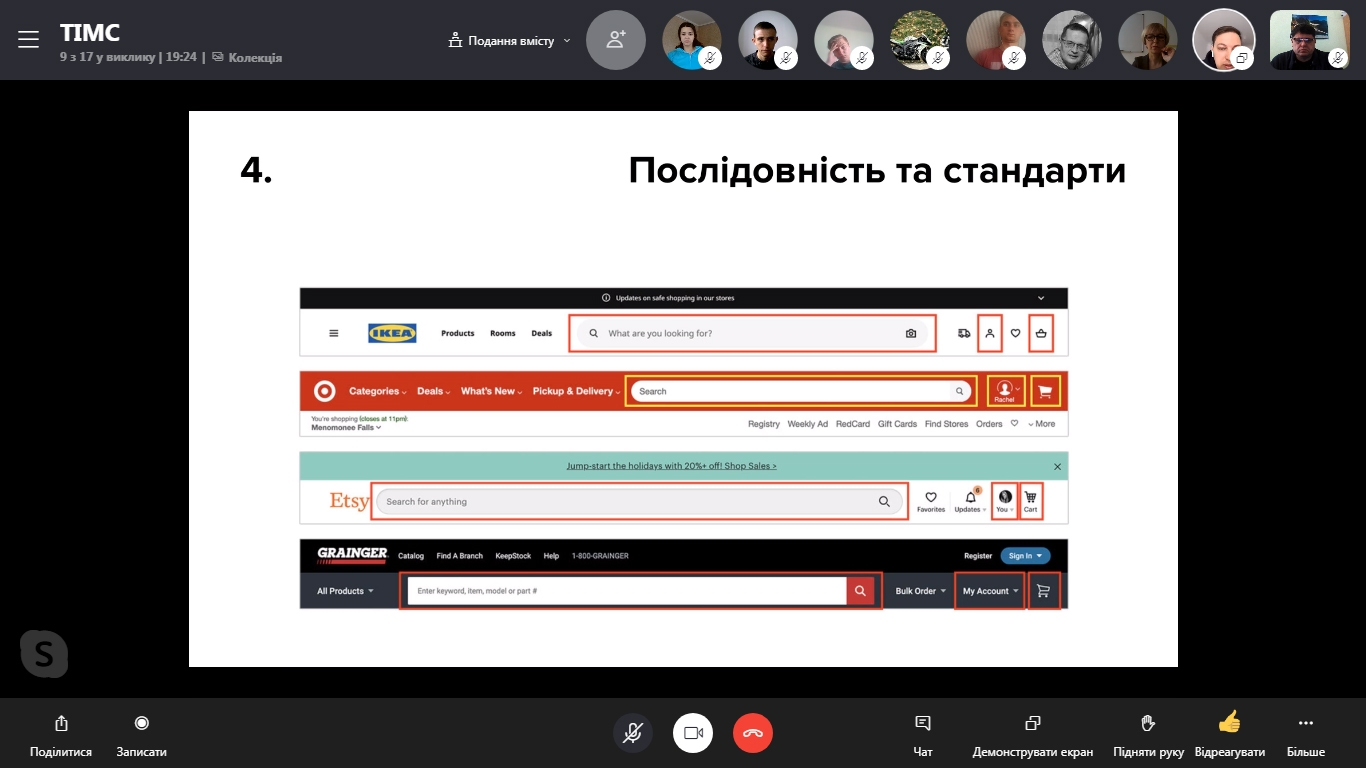The width and height of the screenshot is (1366, 768).
Task: Click the Target shopping cart icon
Action: (x=1045, y=391)
